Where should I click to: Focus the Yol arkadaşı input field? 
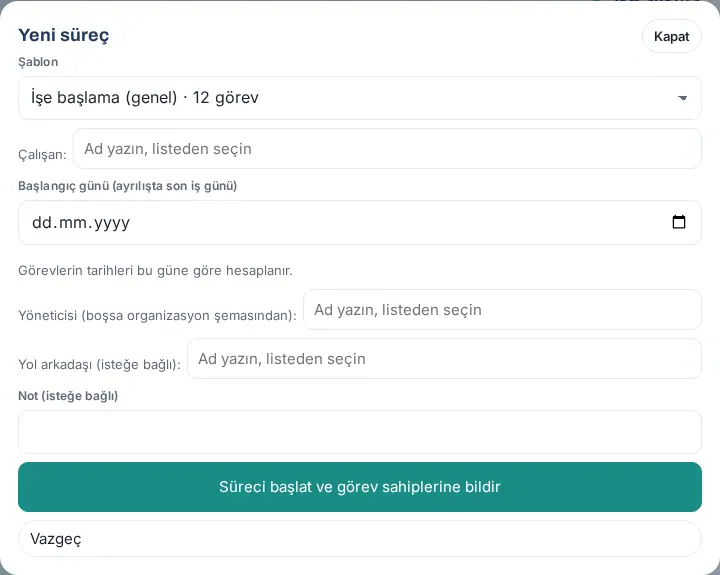(444, 359)
